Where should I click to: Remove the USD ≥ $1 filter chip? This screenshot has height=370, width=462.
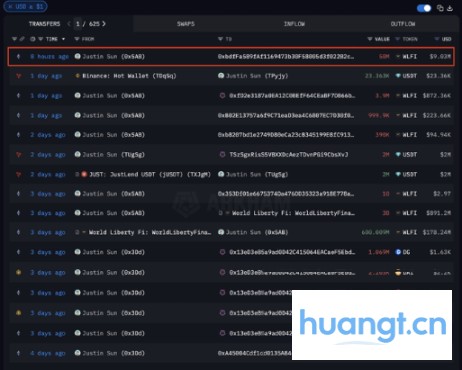point(9,6)
